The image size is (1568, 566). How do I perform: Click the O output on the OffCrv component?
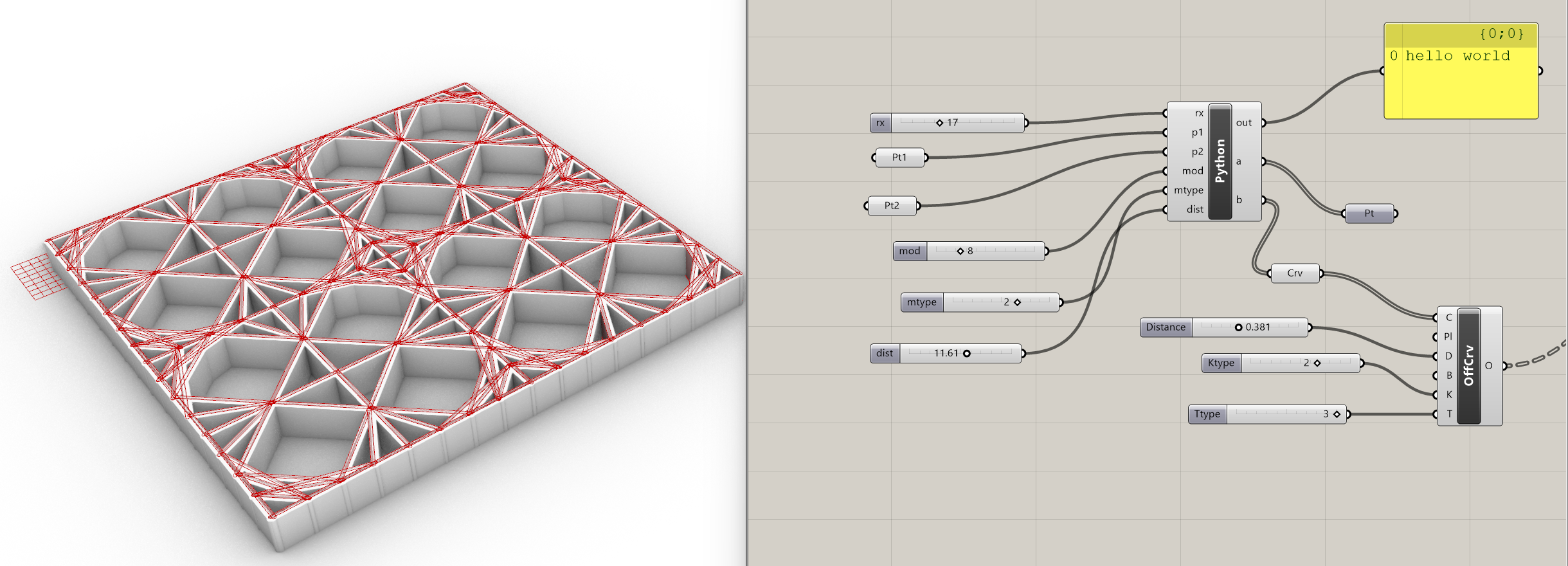(1488, 366)
